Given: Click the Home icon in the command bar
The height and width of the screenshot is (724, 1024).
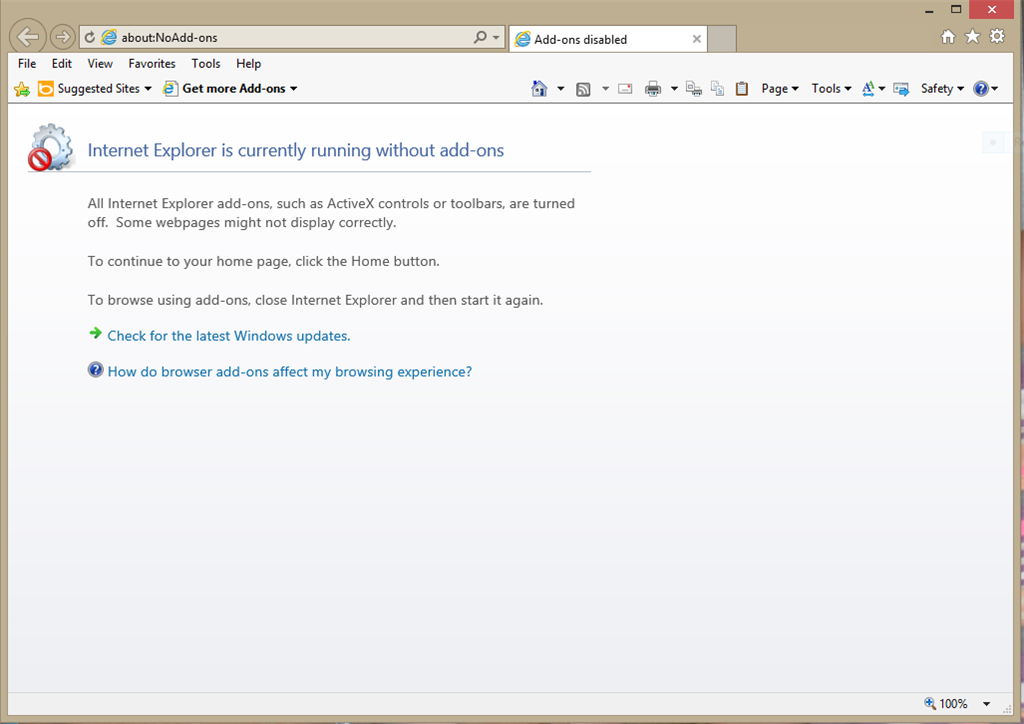Looking at the screenshot, I should [539, 89].
